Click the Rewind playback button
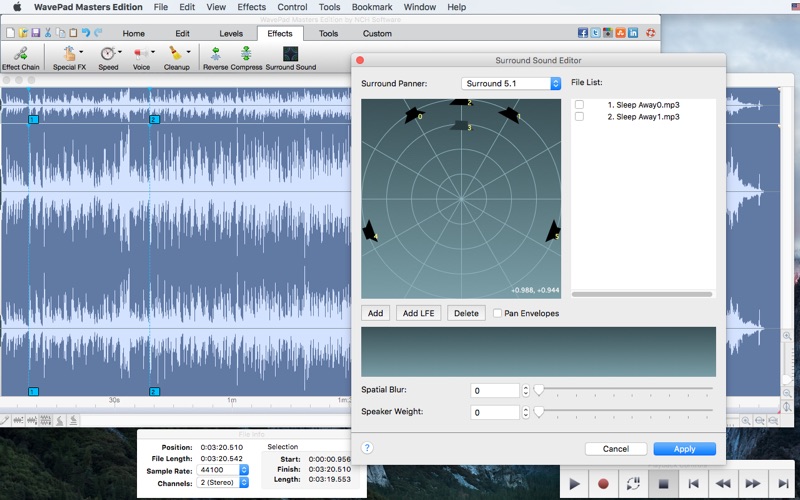The height and width of the screenshot is (500, 800). (722, 484)
